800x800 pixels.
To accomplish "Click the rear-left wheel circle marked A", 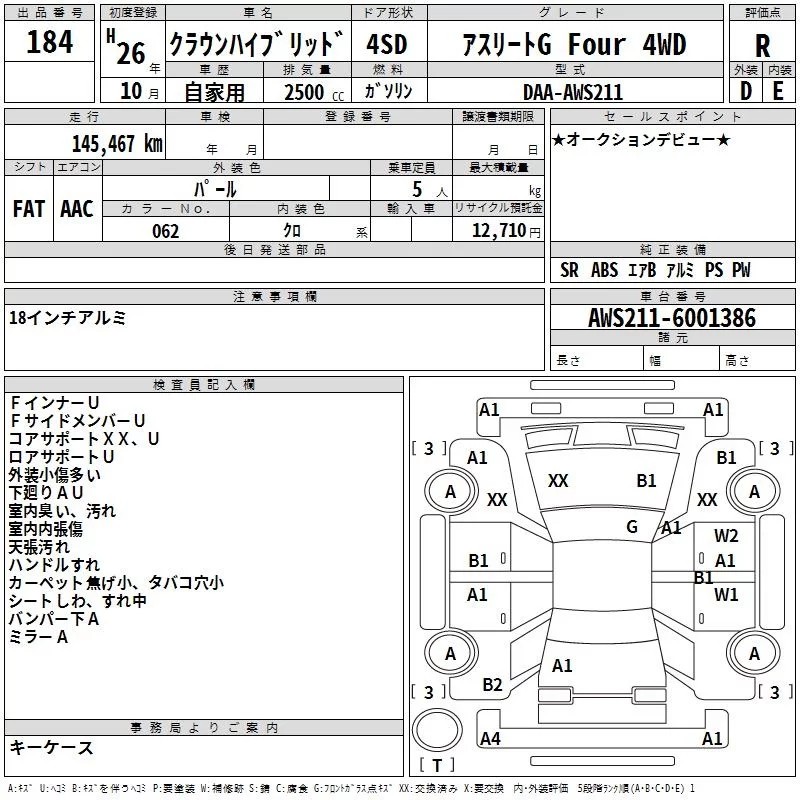I will [x=450, y=653].
